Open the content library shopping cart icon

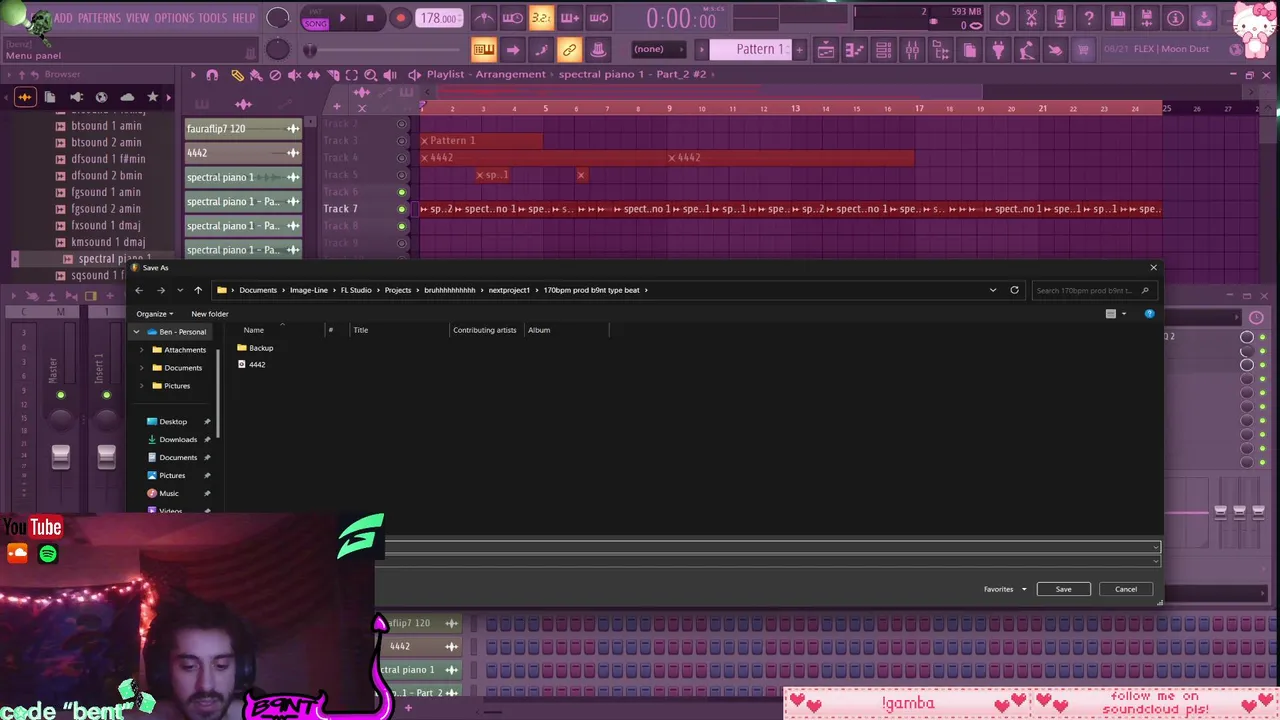[1083, 49]
